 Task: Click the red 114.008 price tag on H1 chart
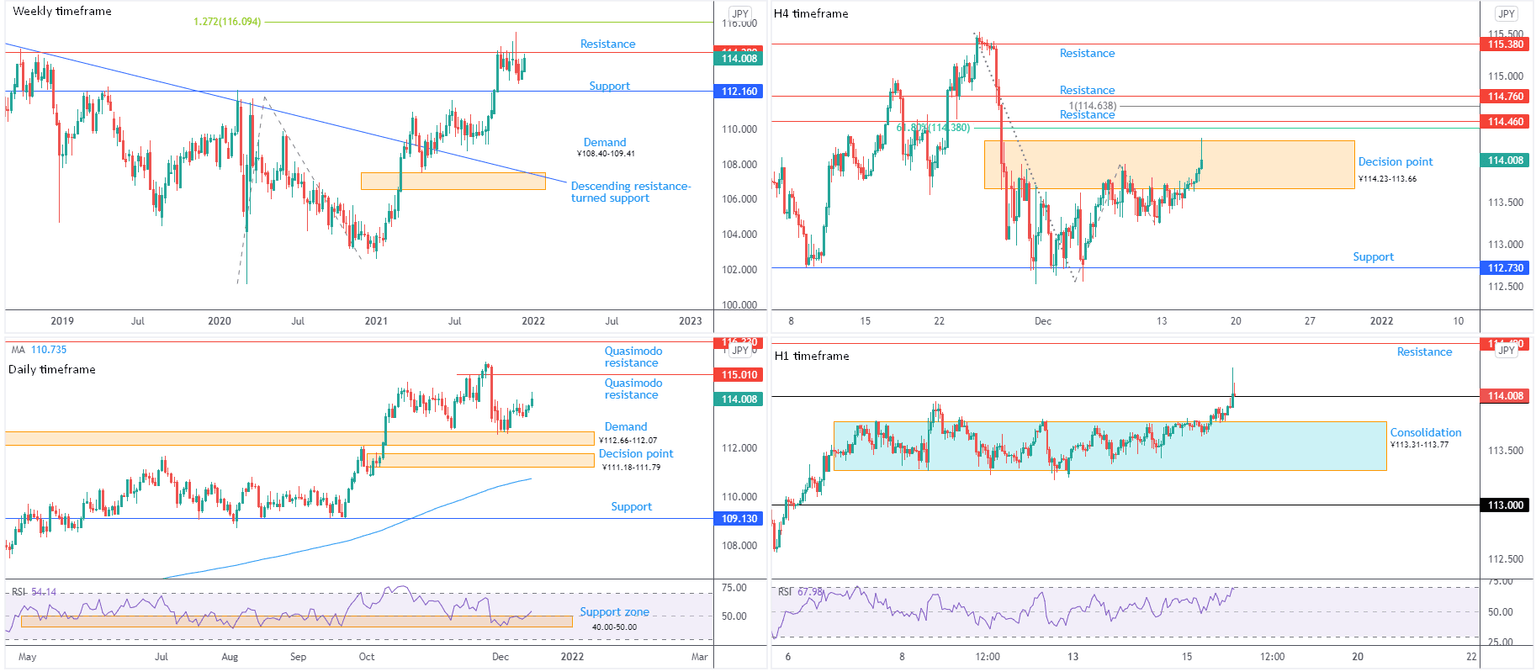pos(1506,396)
